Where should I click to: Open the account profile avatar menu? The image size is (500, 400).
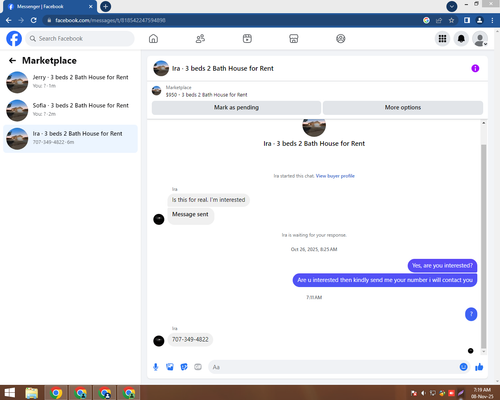pos(480,39)
